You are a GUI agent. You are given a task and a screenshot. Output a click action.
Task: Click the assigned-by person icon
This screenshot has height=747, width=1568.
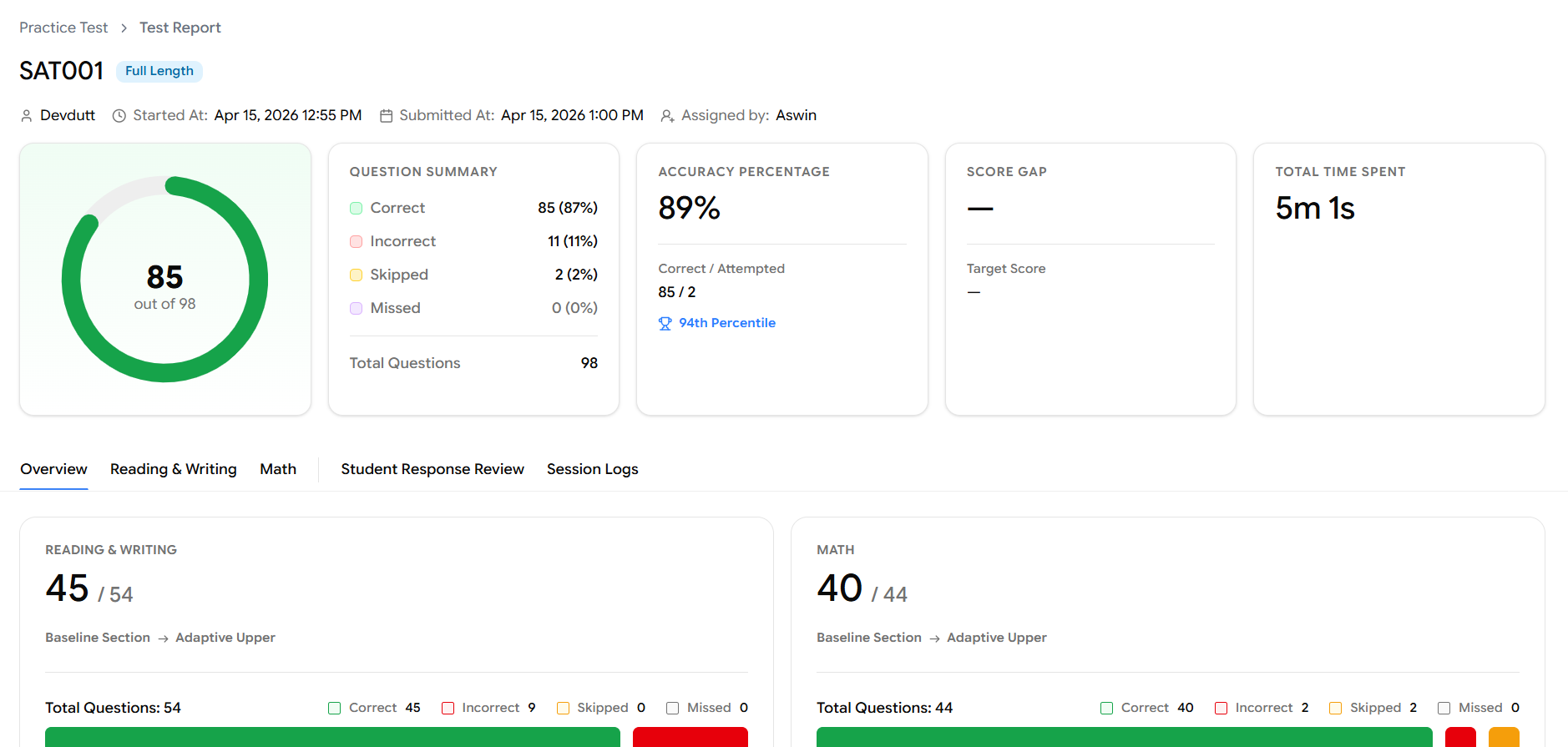[667, 116]
